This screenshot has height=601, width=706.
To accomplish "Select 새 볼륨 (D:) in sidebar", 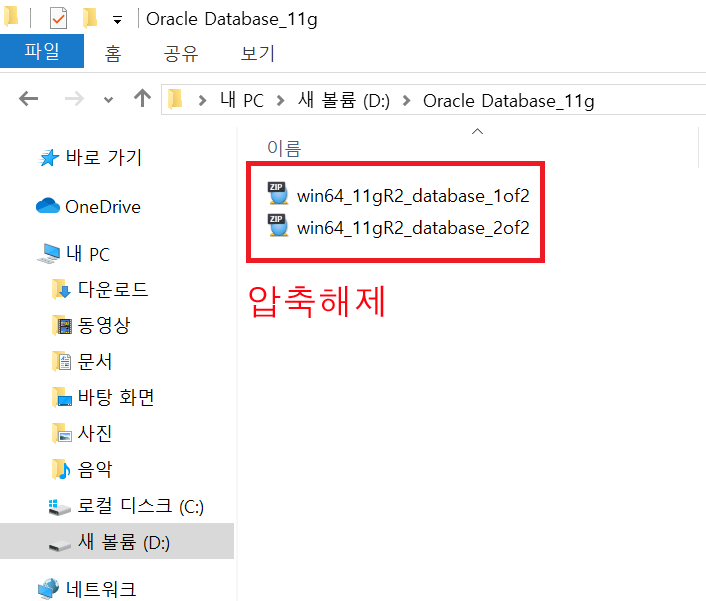I will click(117, 541).
